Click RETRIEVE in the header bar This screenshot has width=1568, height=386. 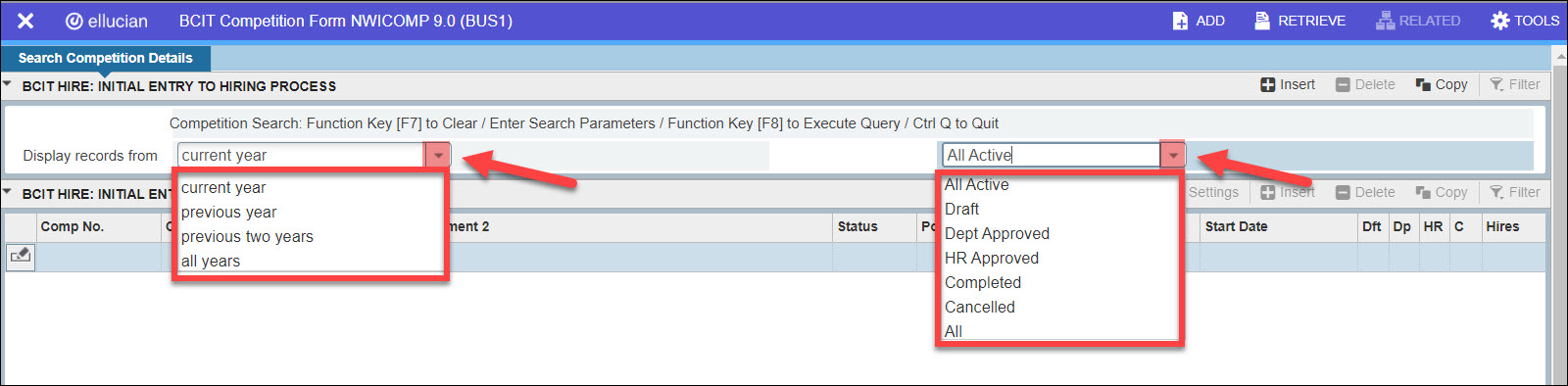[x=1299, y=21]
